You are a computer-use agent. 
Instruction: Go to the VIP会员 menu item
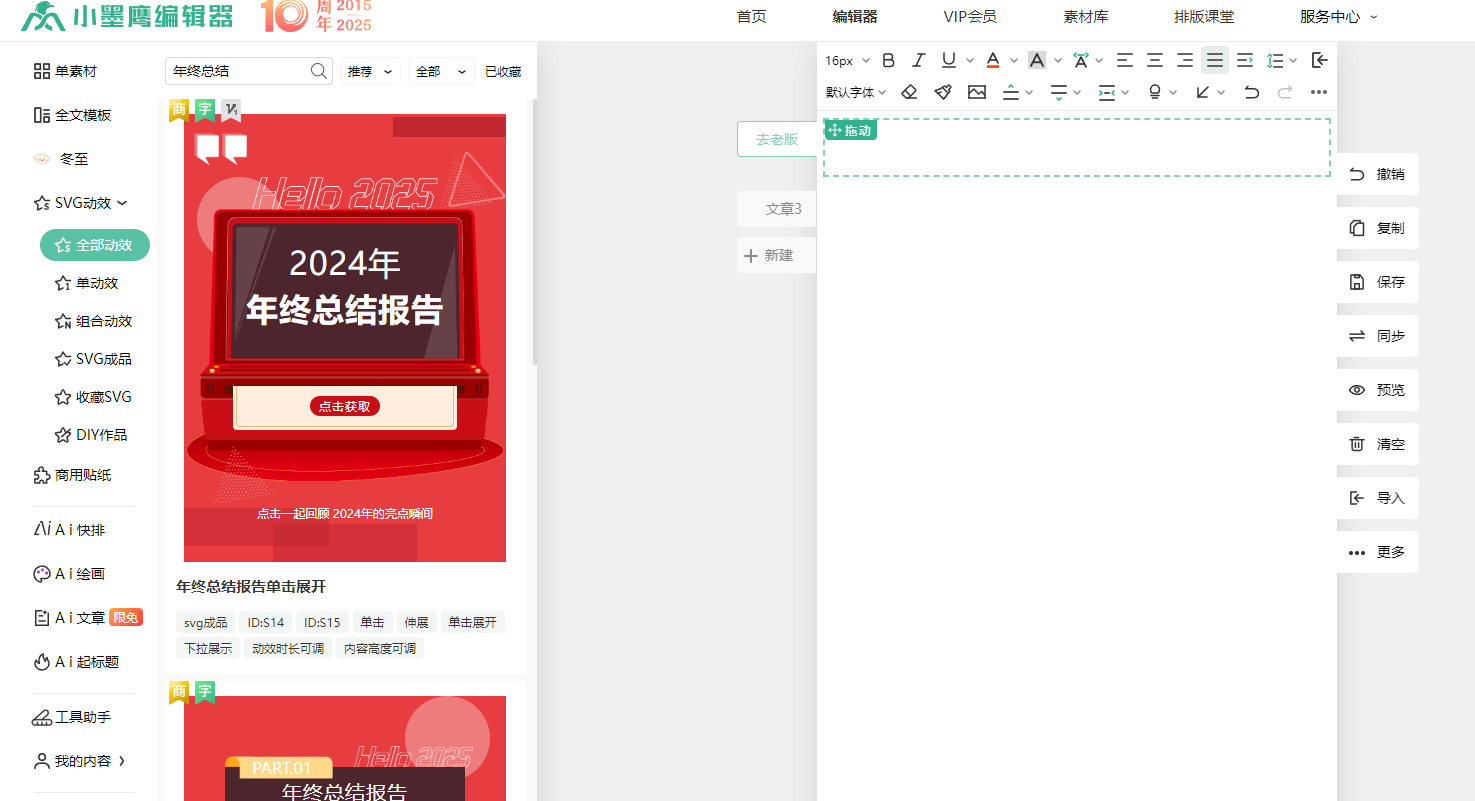(969, 17)
